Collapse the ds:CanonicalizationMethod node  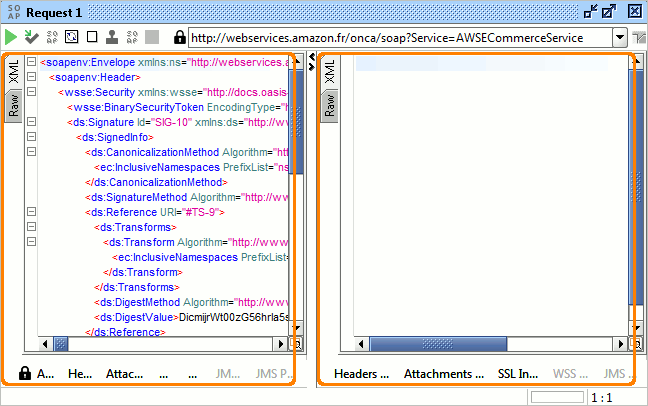pyautogui.click(x=31, y=152)
